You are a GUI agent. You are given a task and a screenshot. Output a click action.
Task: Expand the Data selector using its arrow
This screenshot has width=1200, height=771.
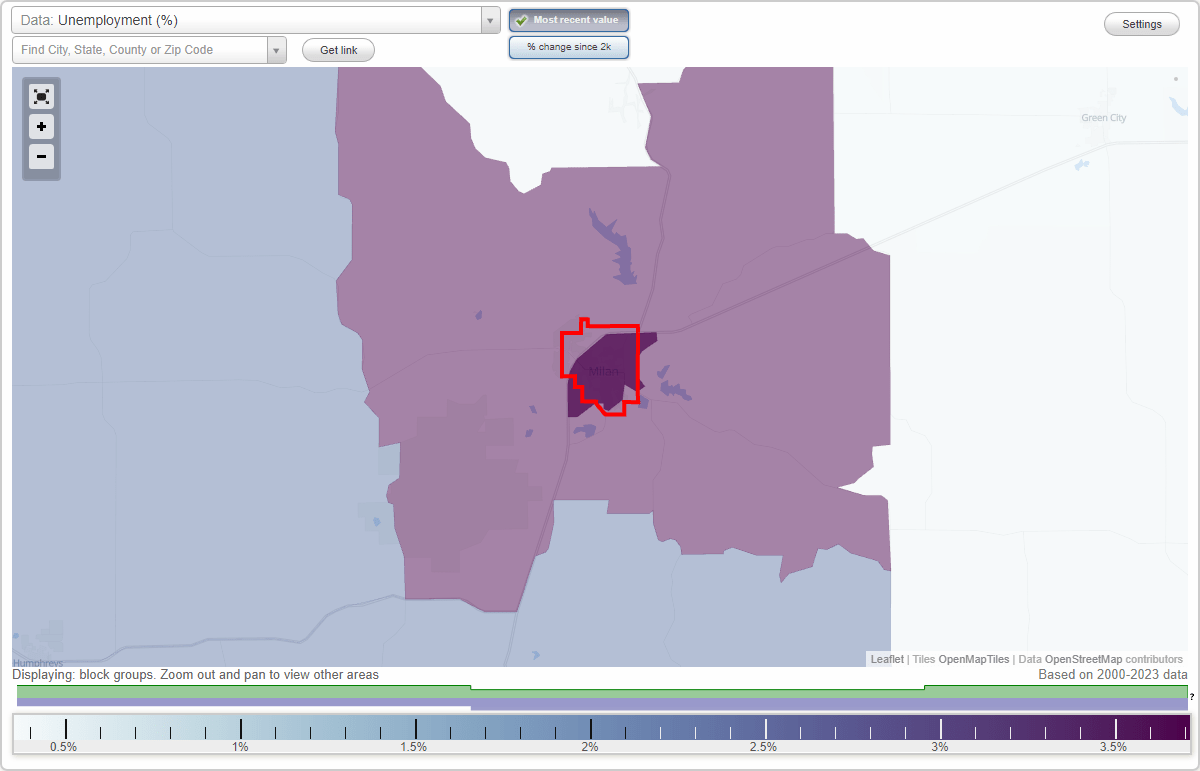point(489,20)
